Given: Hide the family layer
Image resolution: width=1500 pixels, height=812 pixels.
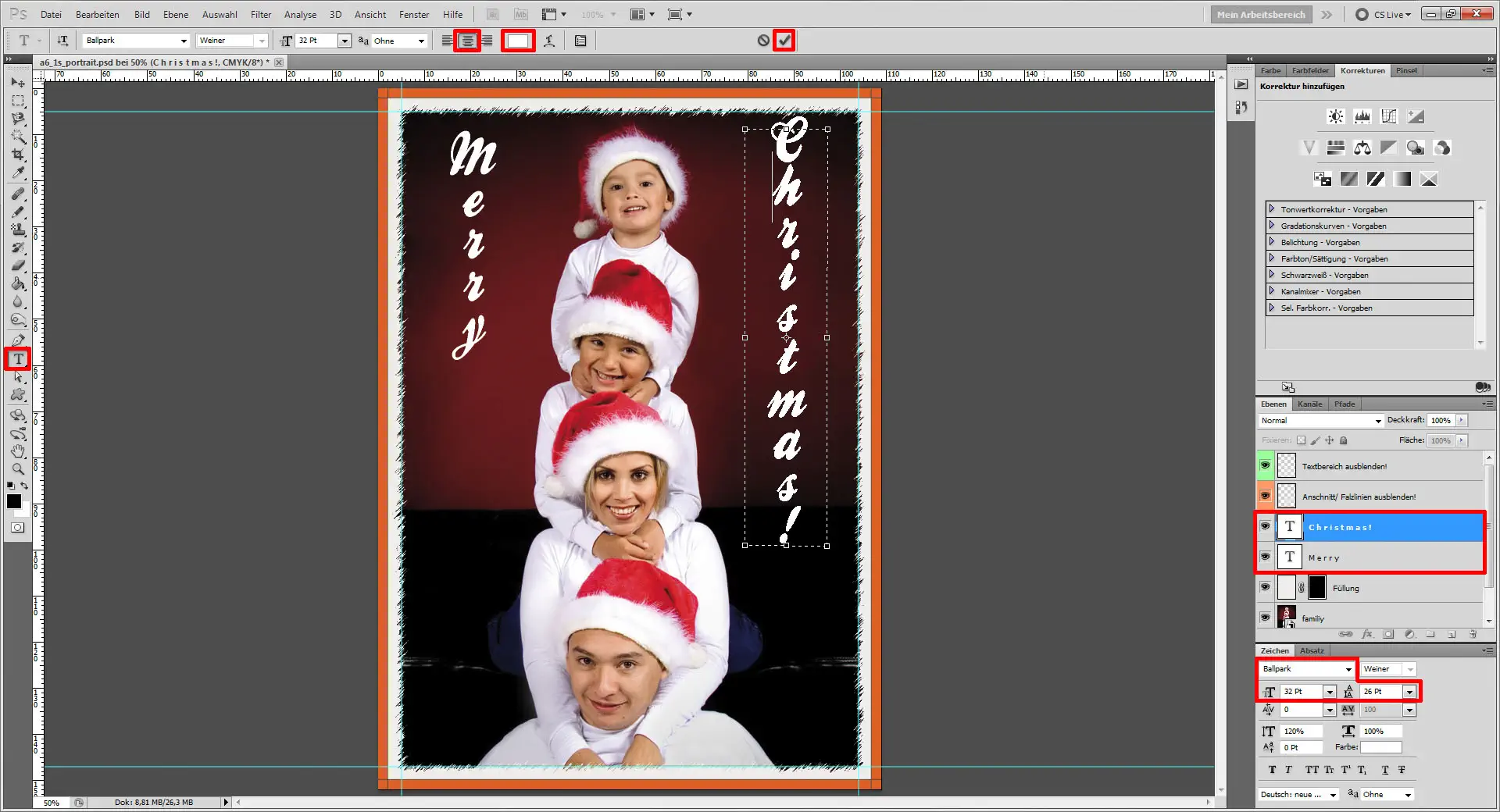Looking at the screenshot, I should tap(1266, 618).
